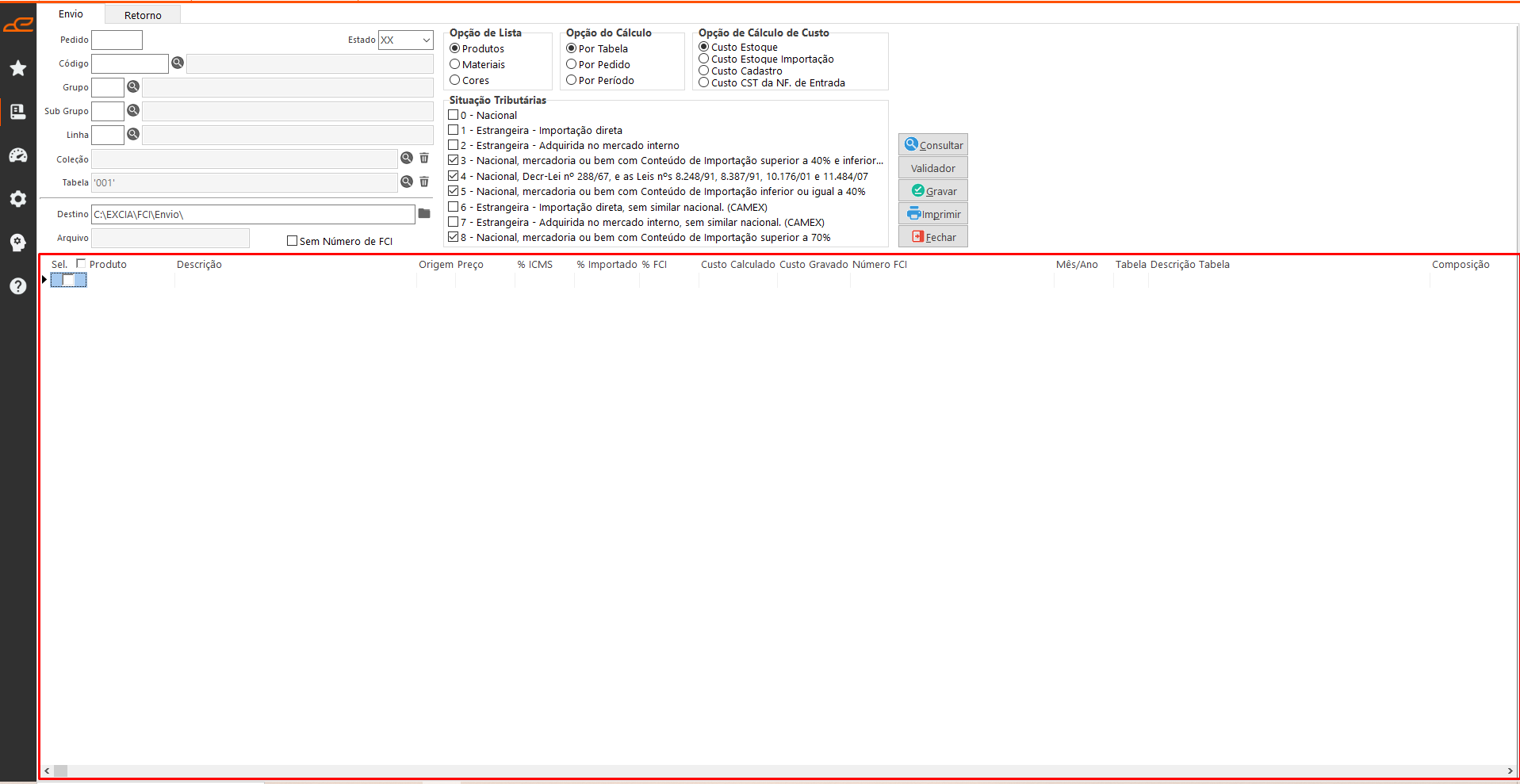Browse Destino folder with the folder icon
The image size is (1520, 784).
point(424,213)
